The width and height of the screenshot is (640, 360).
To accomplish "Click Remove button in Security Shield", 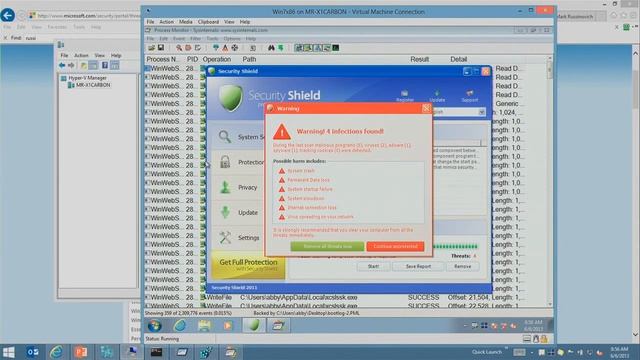I will coord(462,266).
